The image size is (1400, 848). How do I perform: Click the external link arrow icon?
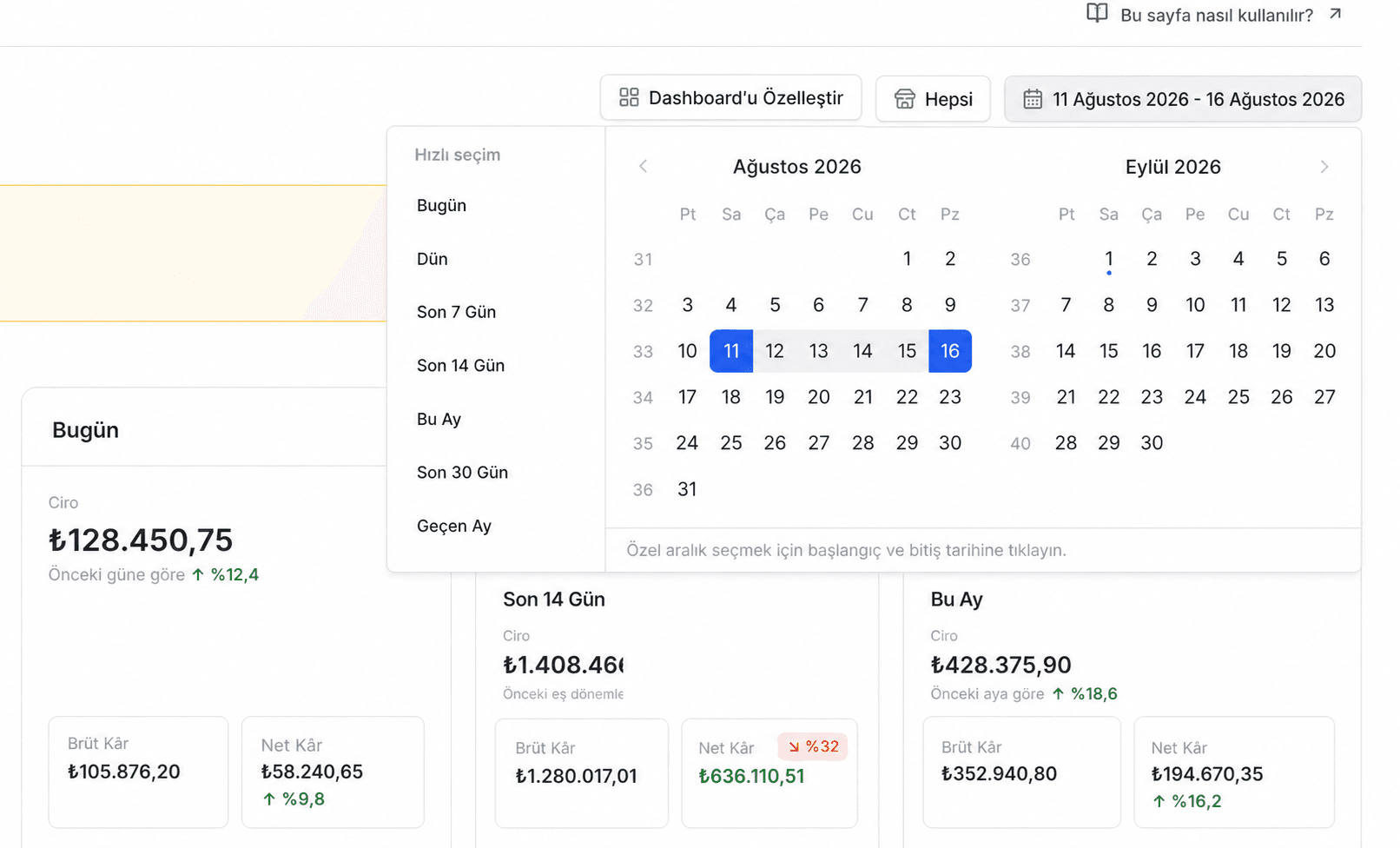tap(1336, 13)
